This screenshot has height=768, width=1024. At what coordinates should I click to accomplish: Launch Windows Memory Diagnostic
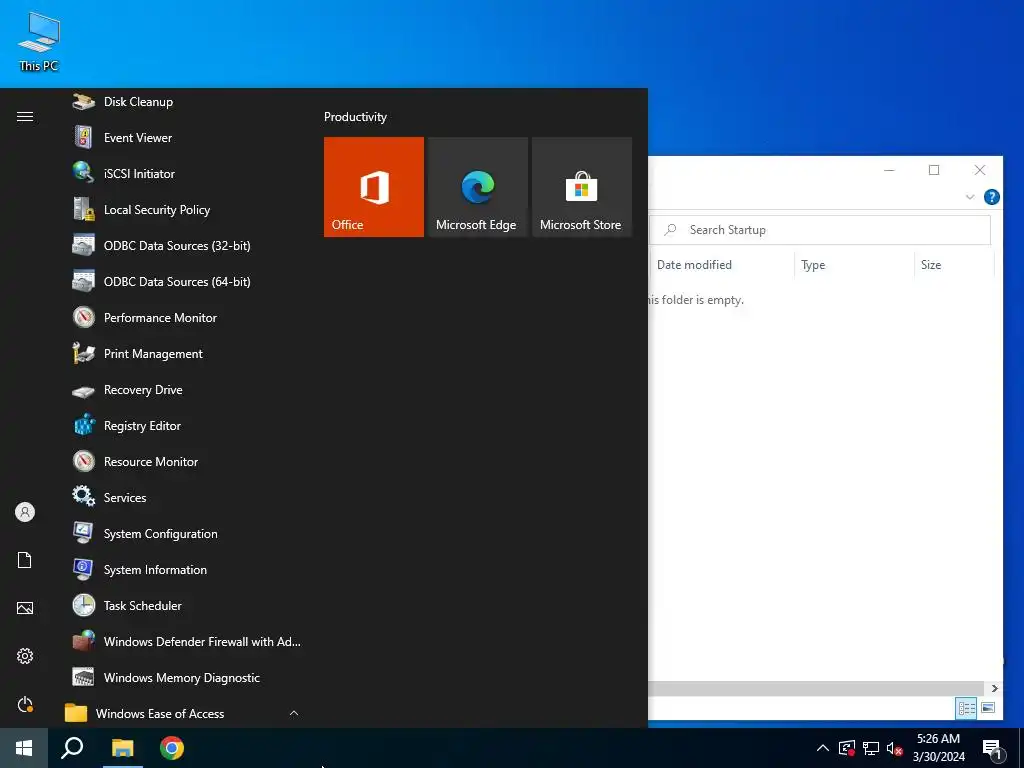click(184, 678)
